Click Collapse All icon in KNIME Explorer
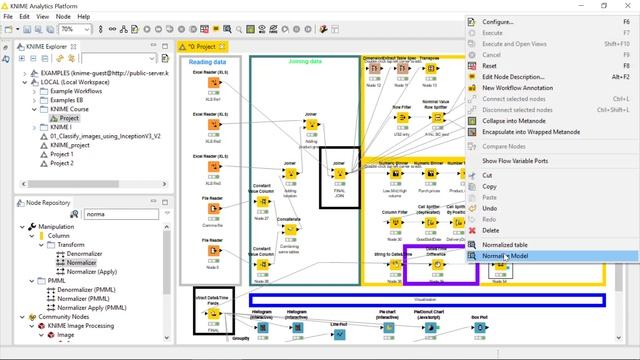This screenshot has height=360, width=640. tap(33, 59)
